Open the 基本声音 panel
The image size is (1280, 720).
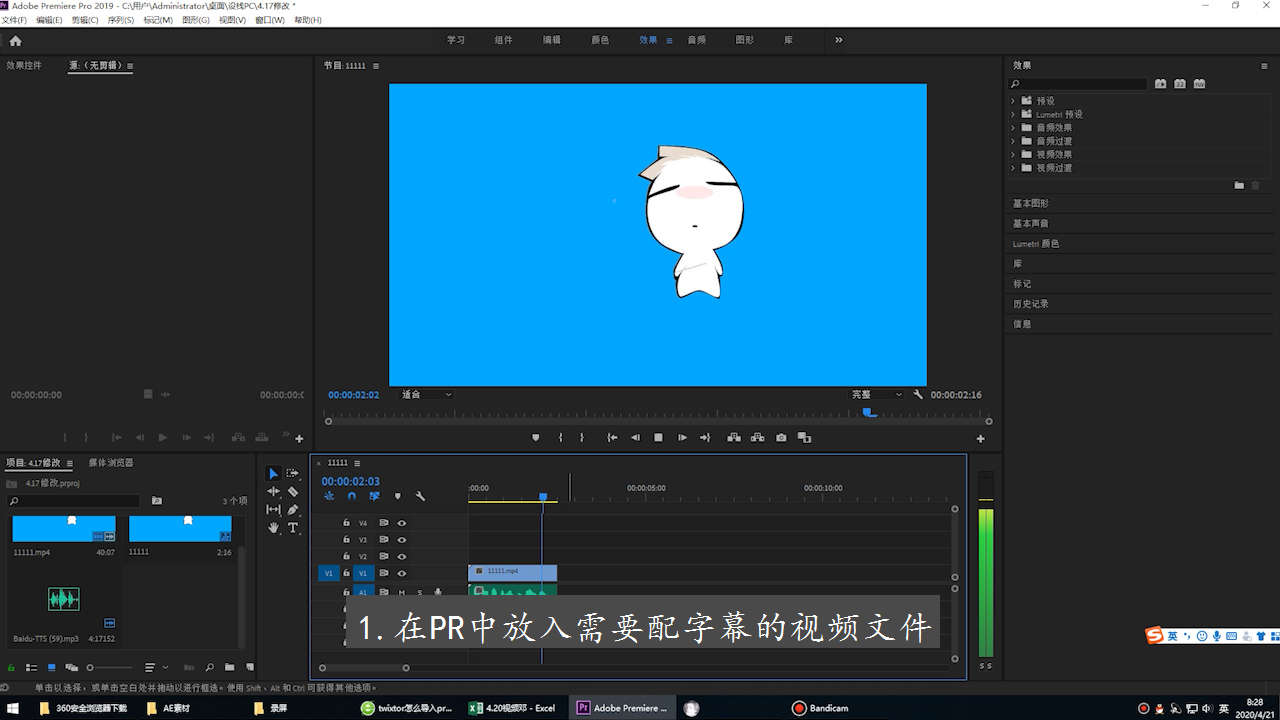pyautogui.click(x=1030, y=223)
